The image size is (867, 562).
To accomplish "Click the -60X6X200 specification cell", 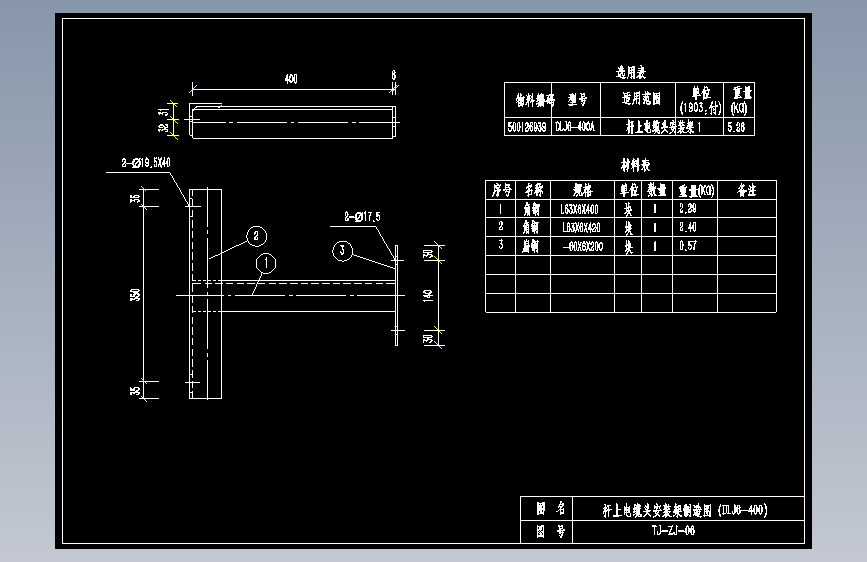I will tap(583, 247).
